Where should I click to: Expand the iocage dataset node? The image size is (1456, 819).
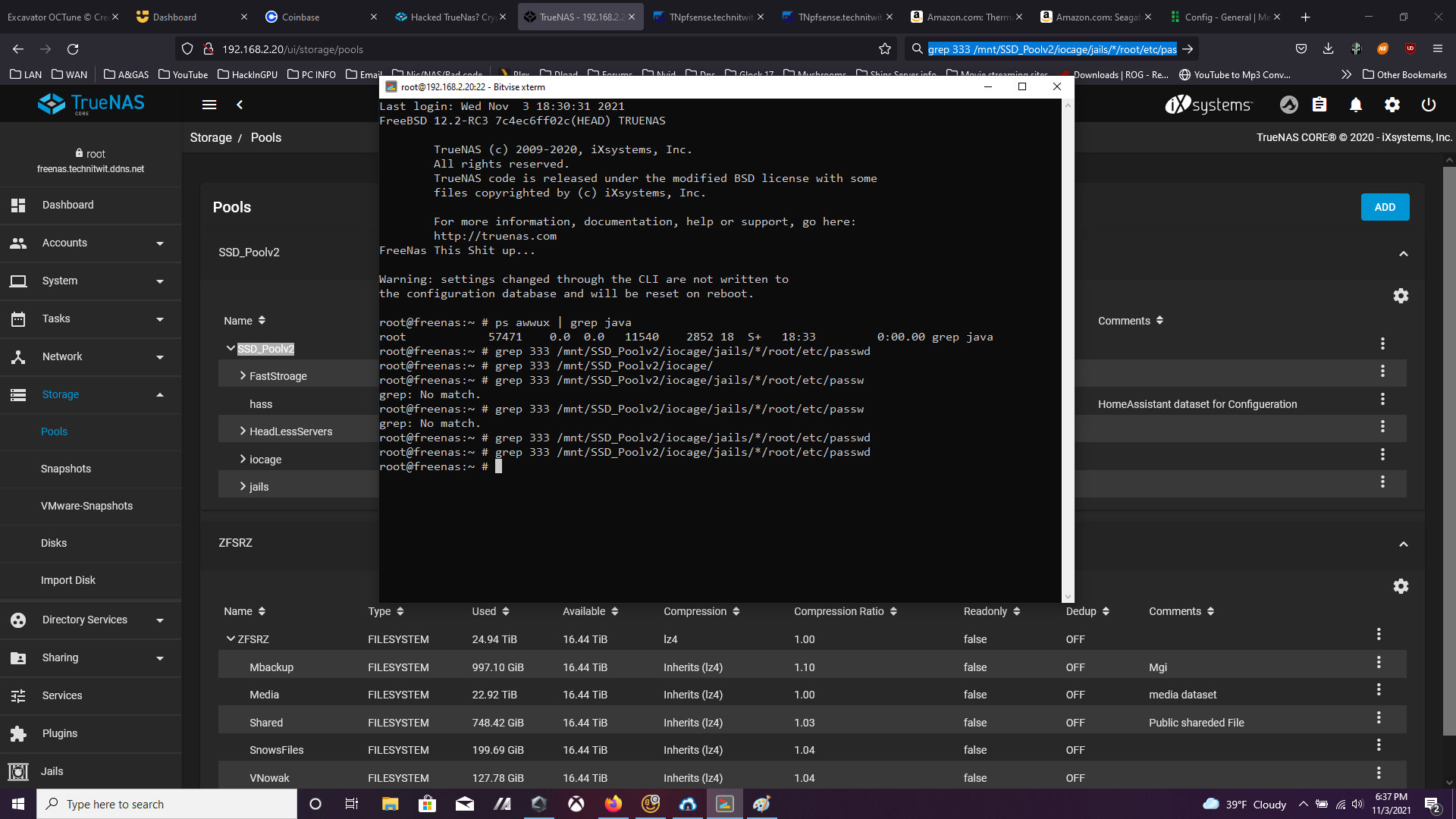click(243, 460)
